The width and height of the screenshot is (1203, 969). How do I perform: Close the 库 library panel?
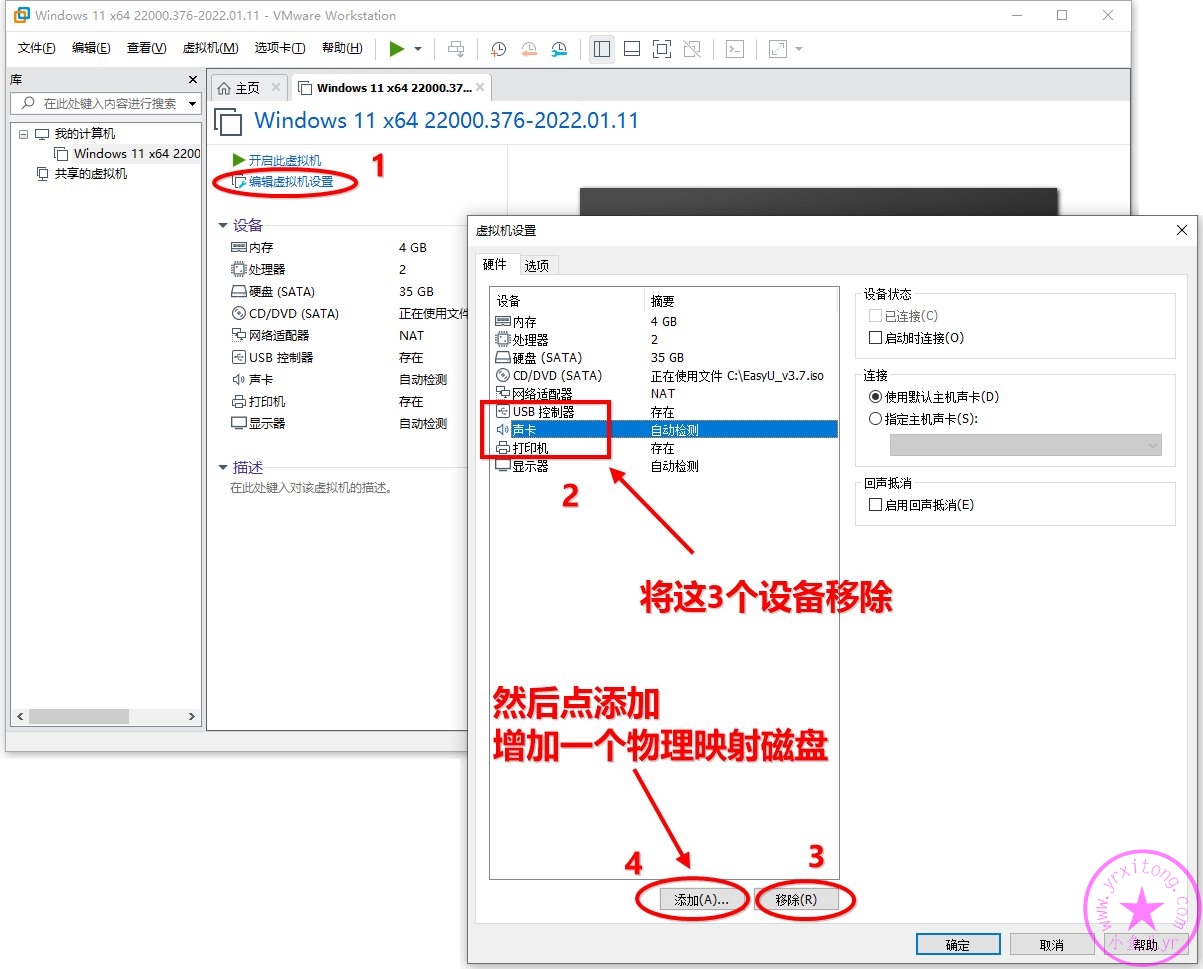tap(193, 79)
